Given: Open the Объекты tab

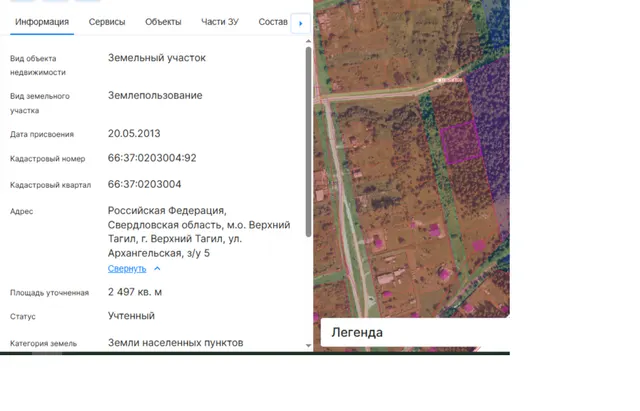Looking at the screenshot, I should (163, 22).
